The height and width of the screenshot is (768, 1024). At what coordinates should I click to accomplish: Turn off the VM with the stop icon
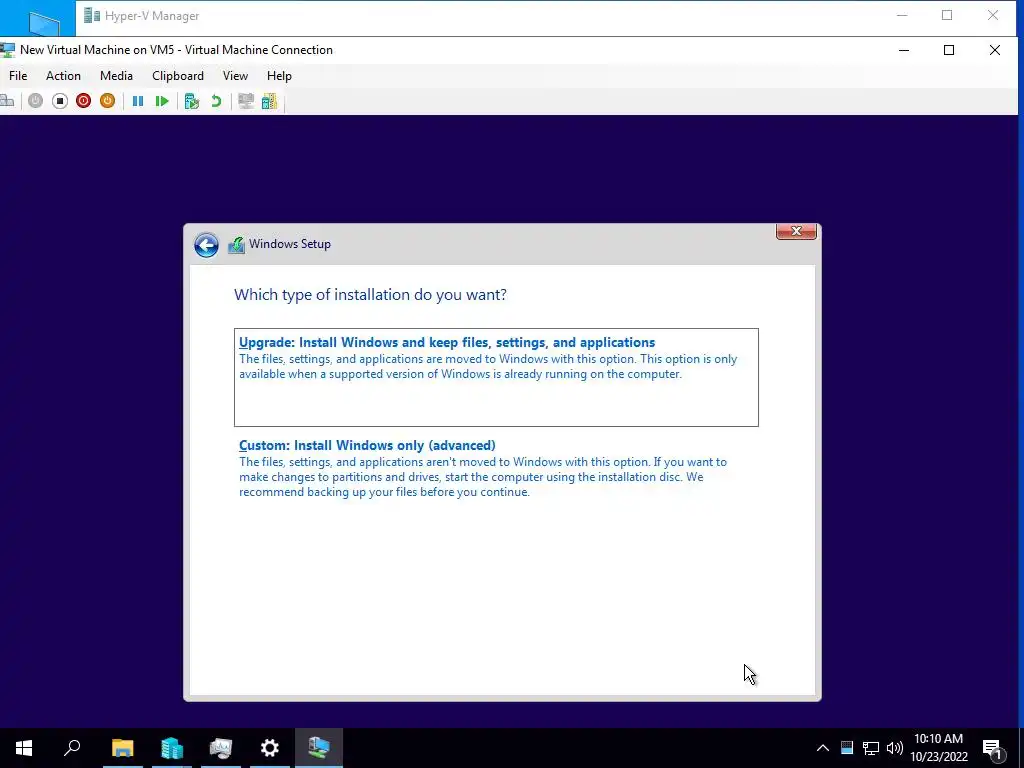tap(59, 101)
